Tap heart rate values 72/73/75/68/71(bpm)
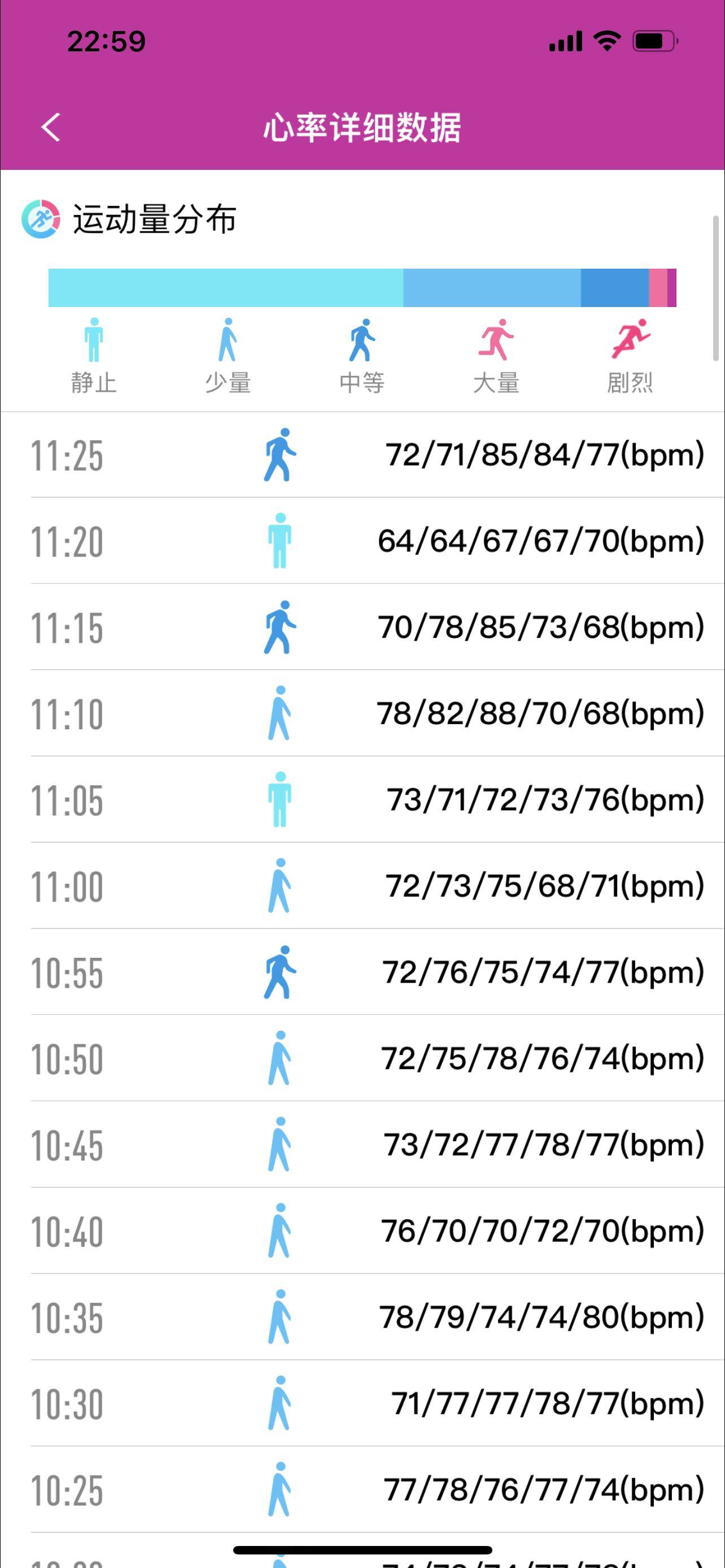Viewport: 725px width, 1568px height. pyautogui.click(x=544, y=886)
